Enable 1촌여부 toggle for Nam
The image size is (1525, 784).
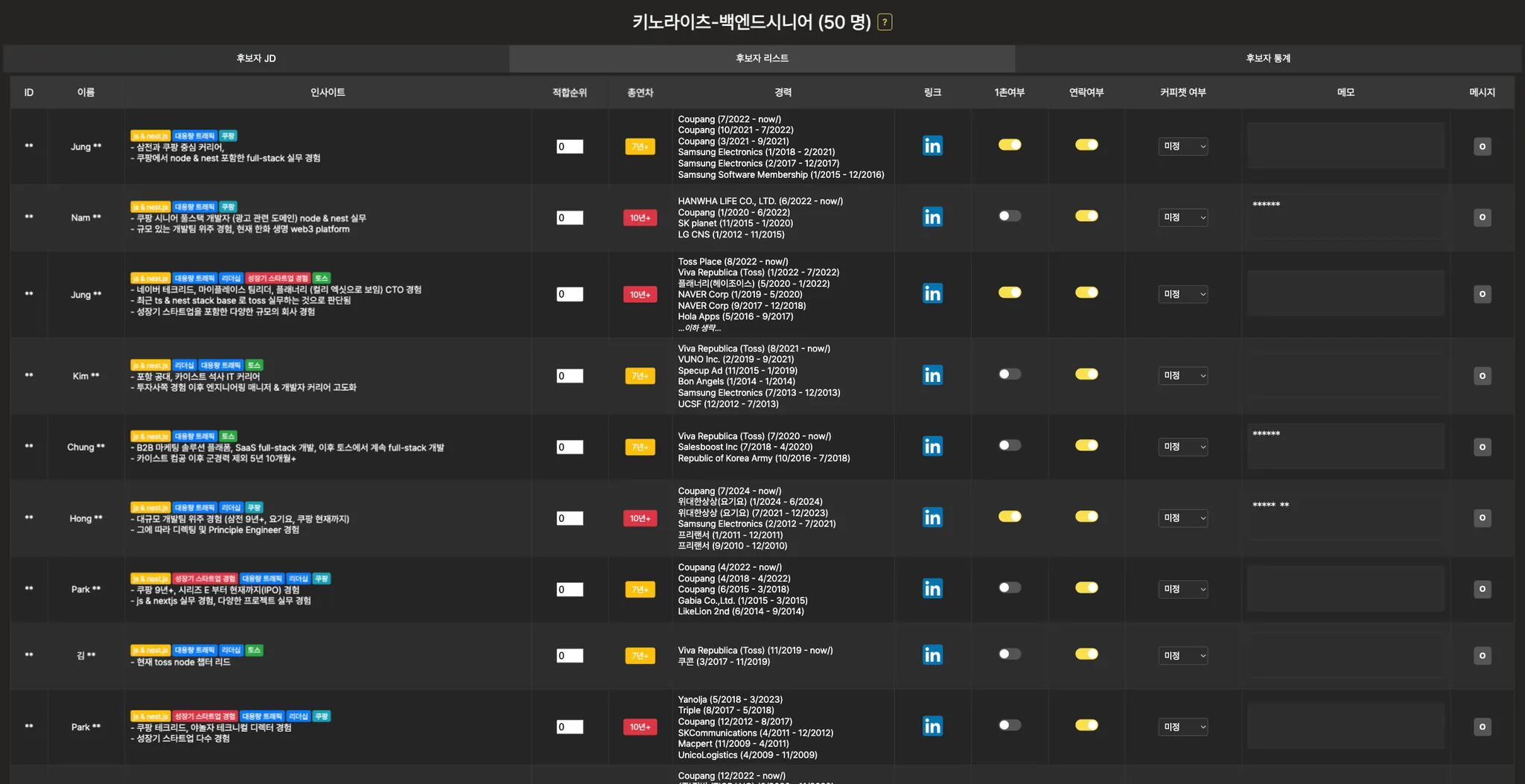(x=1010, y=216)
